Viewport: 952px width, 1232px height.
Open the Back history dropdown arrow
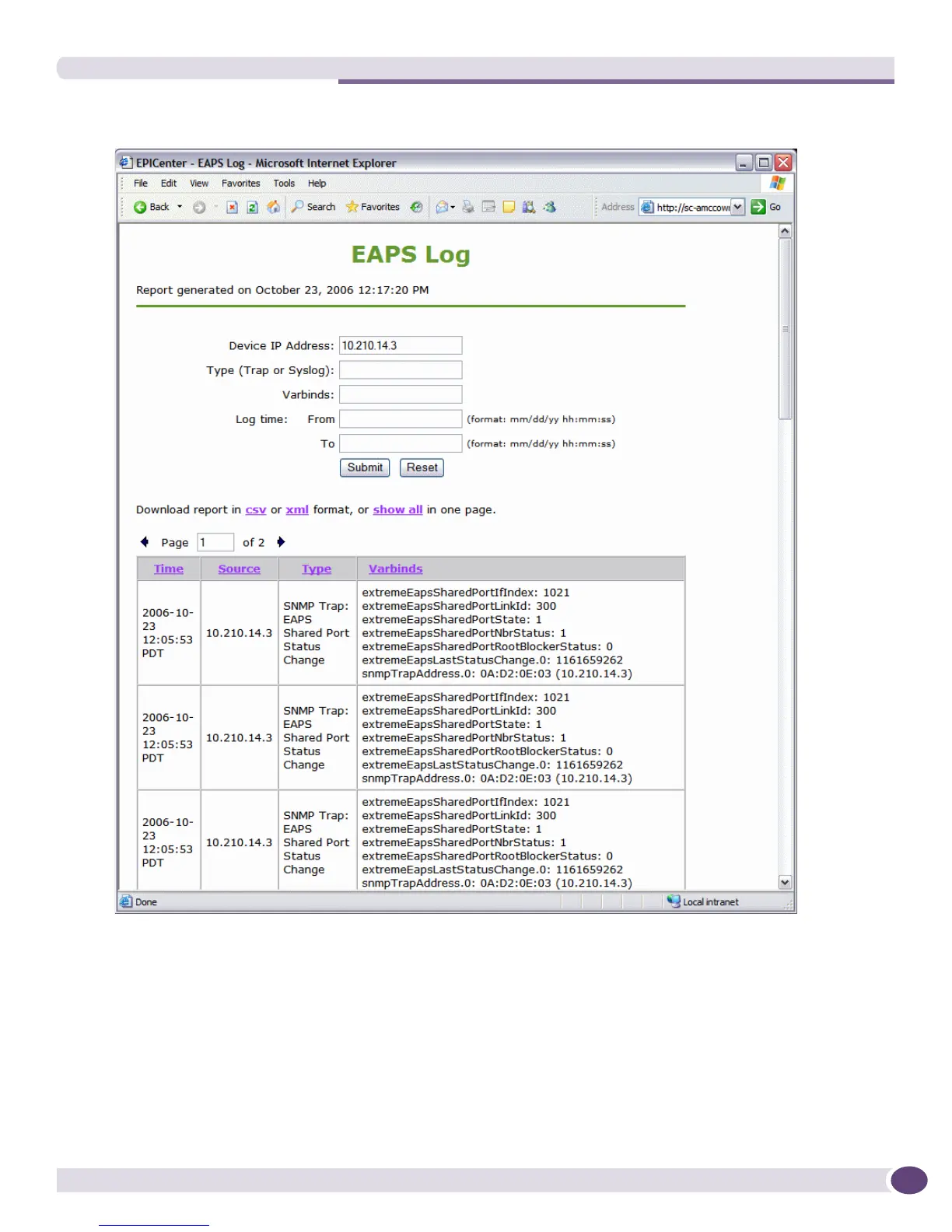tap(180, 207)
